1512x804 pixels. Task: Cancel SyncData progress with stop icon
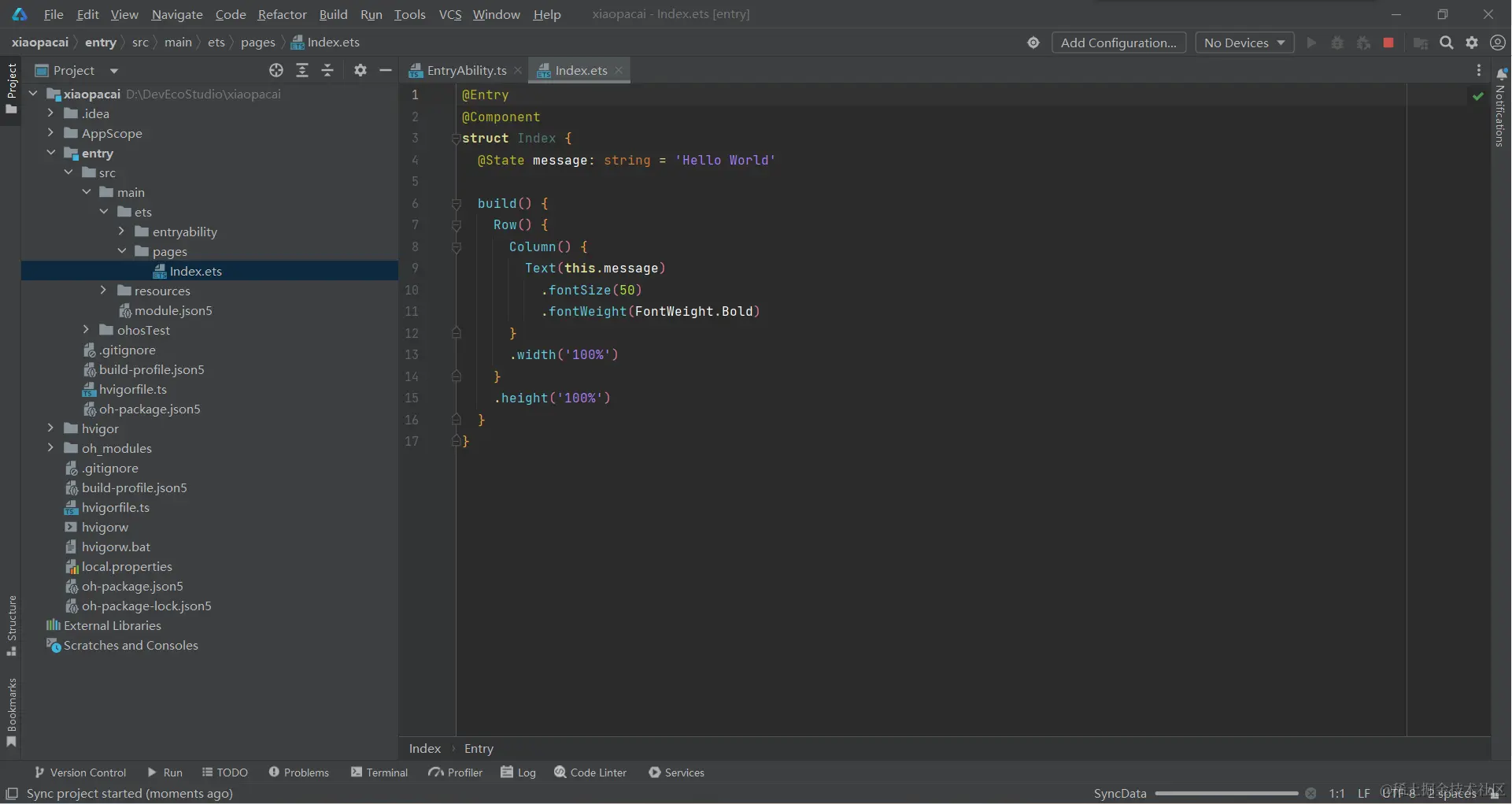(x=1311, y=794)
